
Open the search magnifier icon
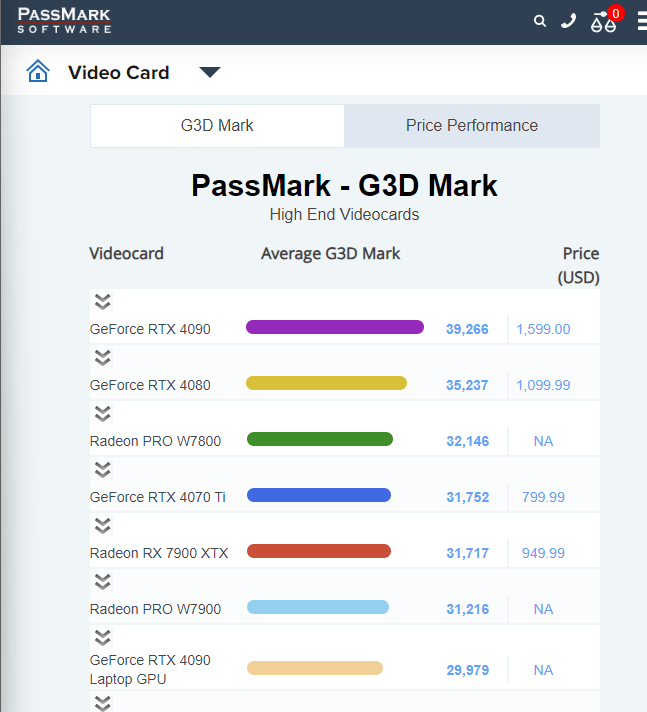(x=539, y=21)
